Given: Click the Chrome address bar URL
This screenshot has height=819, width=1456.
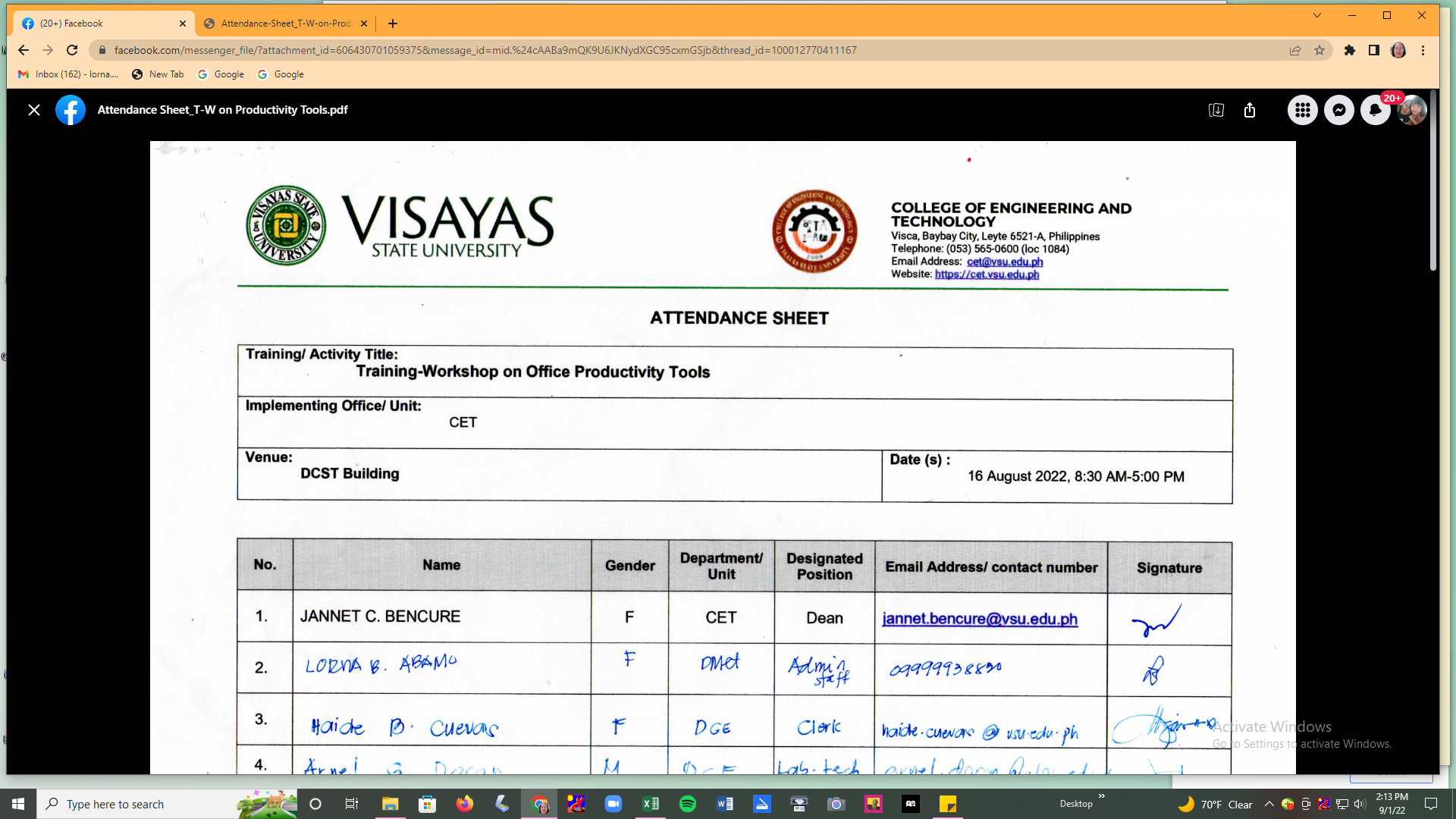Looking at the screenshot, I should pos(485,50).
